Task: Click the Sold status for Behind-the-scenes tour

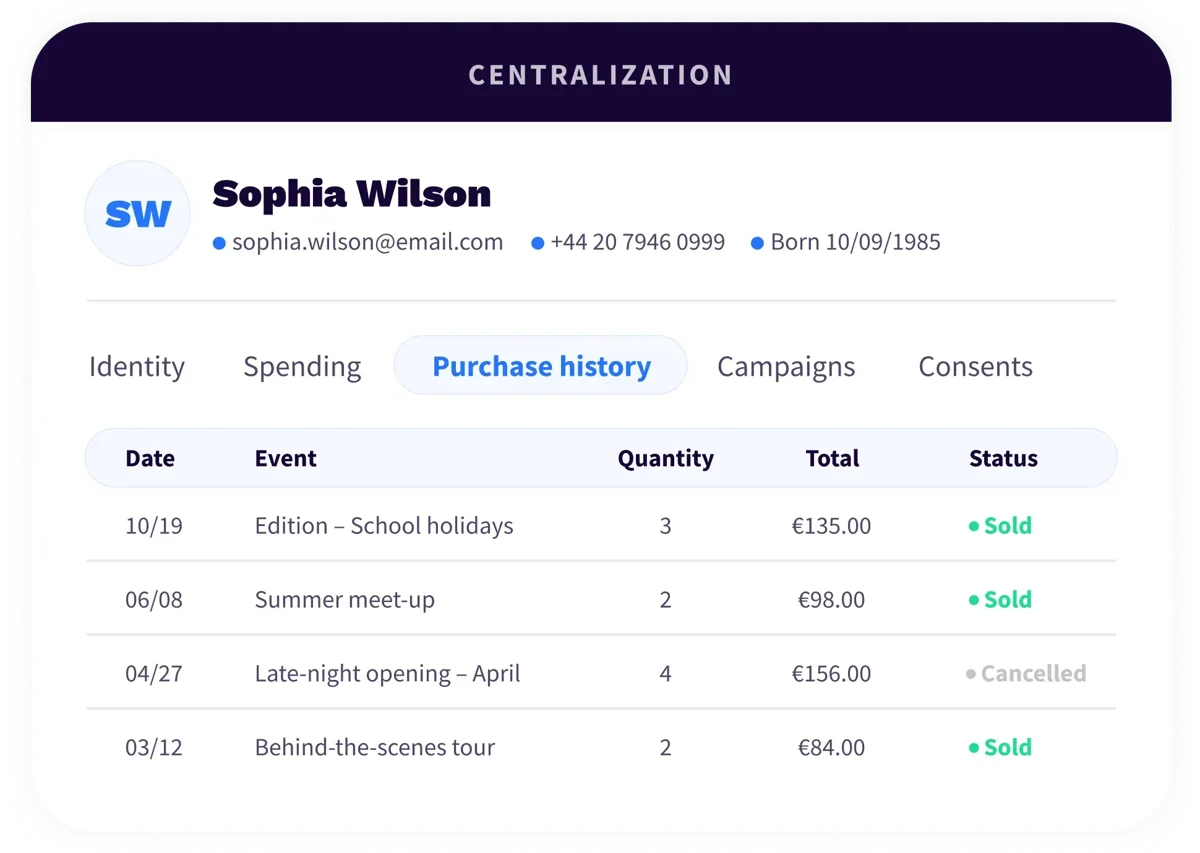Action: (1000, 748)
